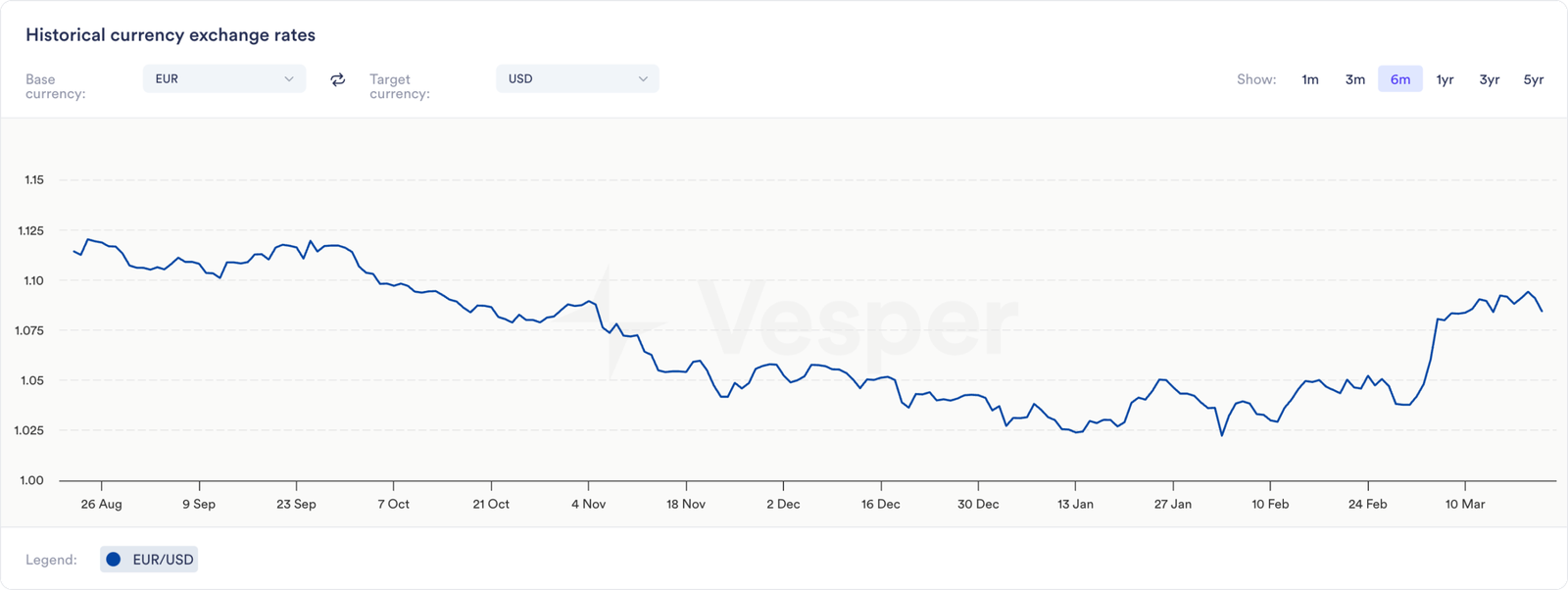Choose the 3yr history range

point(1490,79)
